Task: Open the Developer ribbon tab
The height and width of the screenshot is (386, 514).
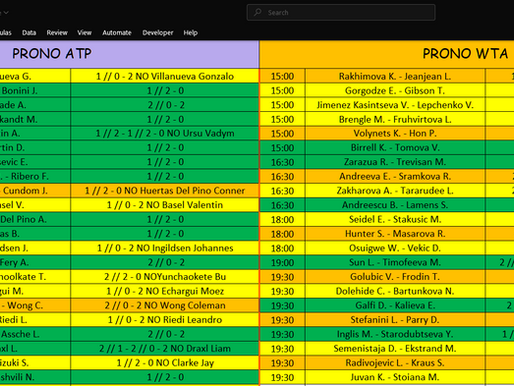Action: coord(158,33)
